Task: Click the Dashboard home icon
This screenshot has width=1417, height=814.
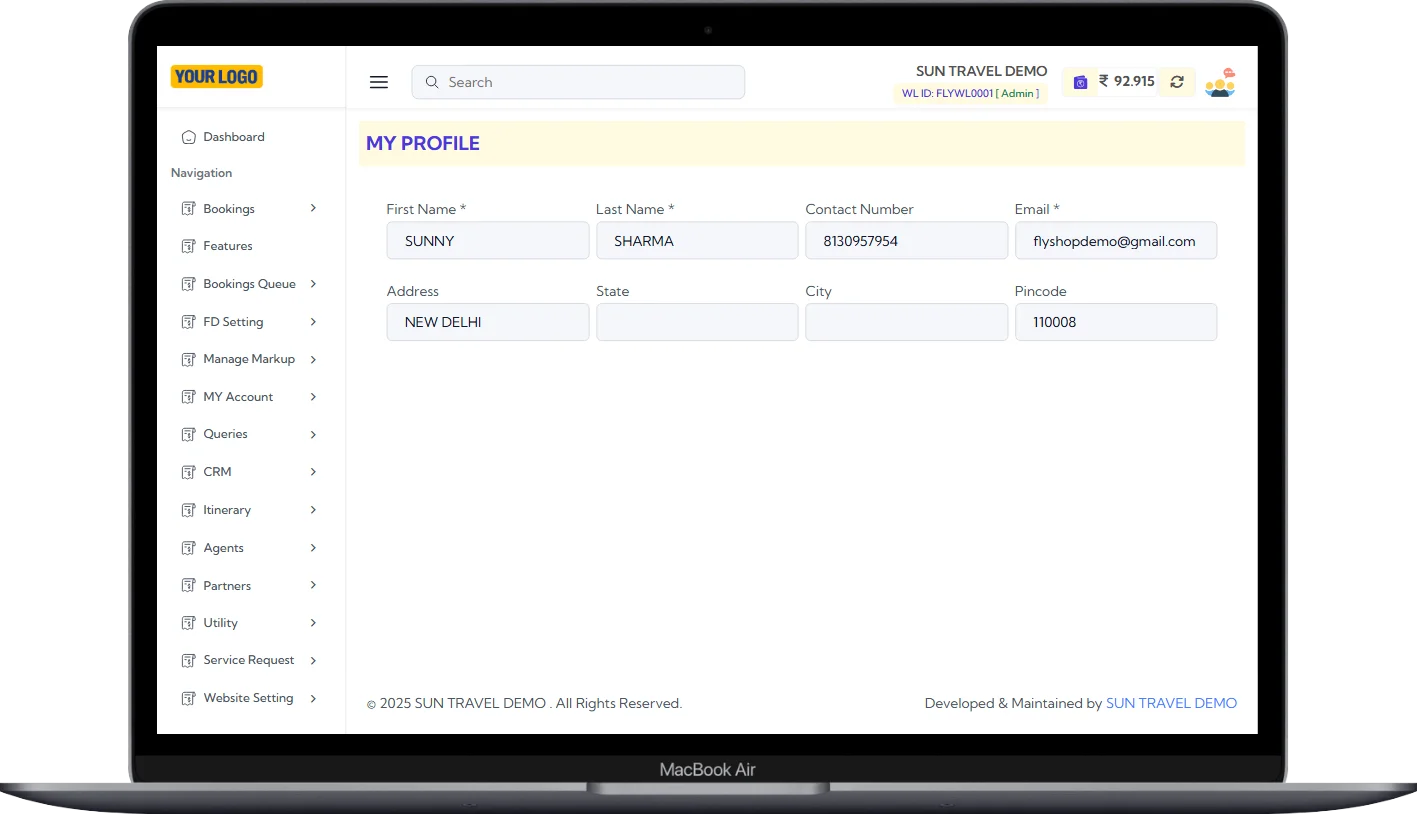Action: pyautogui.click(x=188, y=137)
